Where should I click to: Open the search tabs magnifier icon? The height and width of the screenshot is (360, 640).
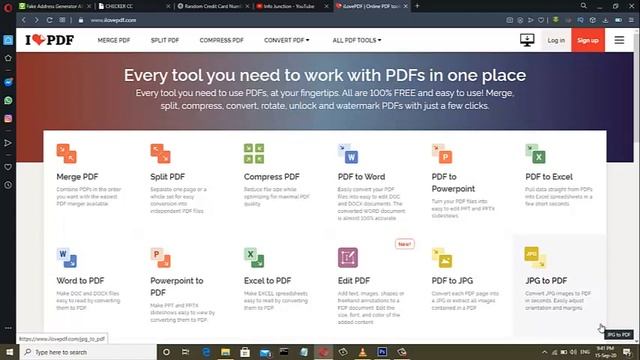pyautogui.click(x=584, y=6)
